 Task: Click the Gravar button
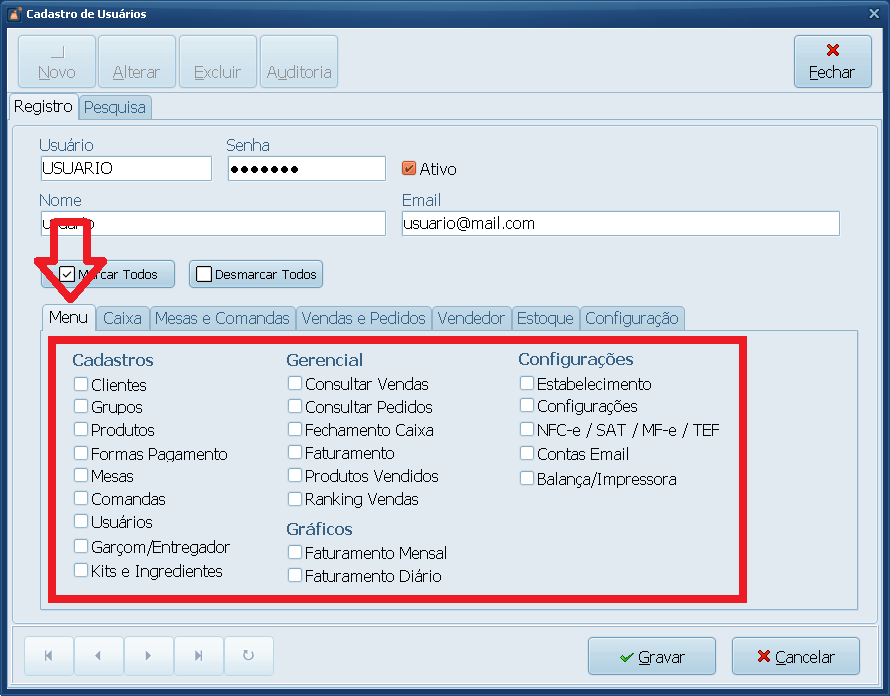pos(651,657)
